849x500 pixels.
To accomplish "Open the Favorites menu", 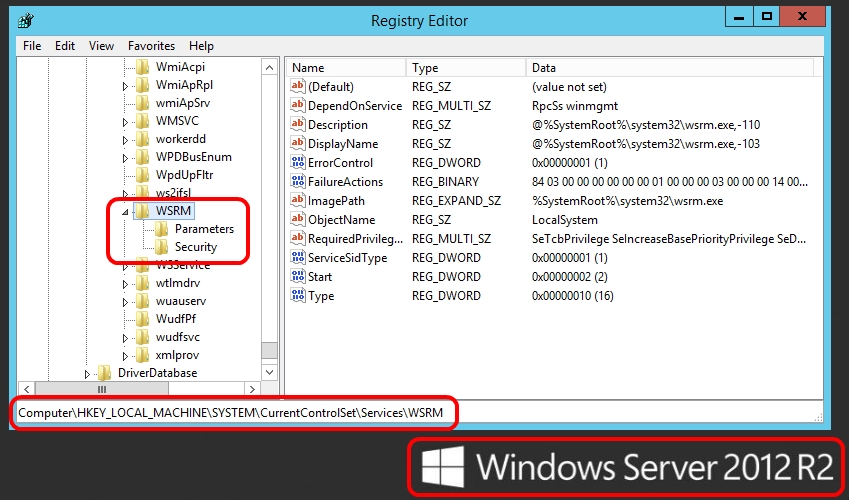I will click(152, 46).
